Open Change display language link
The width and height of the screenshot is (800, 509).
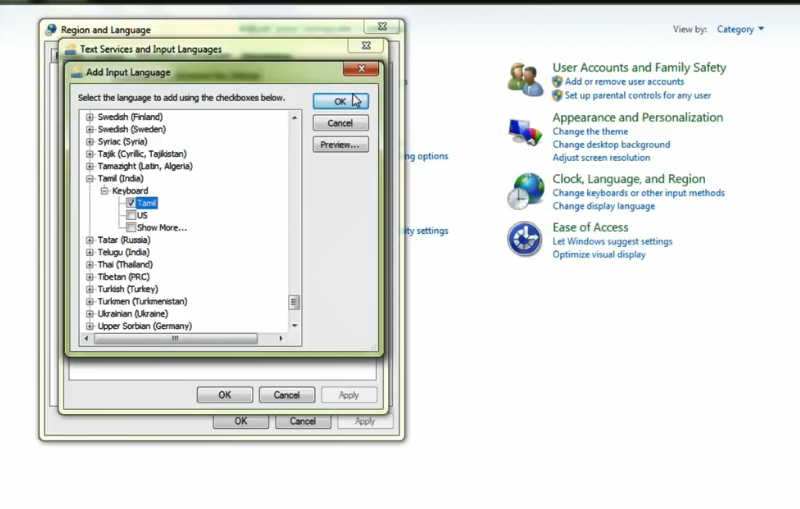604,207
